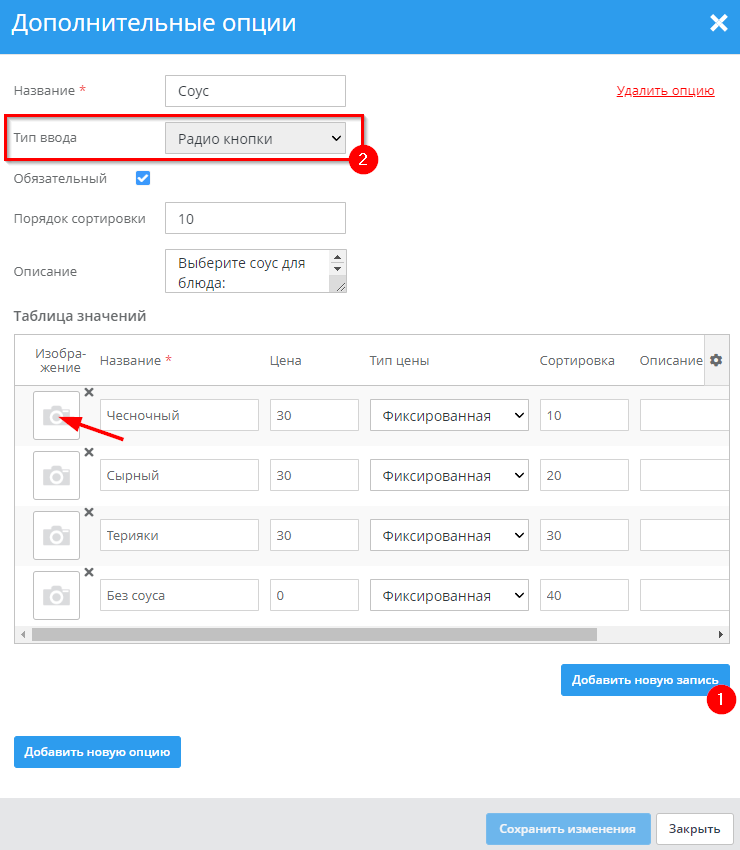Click the Порядок сортировки input field

[255, 218]
